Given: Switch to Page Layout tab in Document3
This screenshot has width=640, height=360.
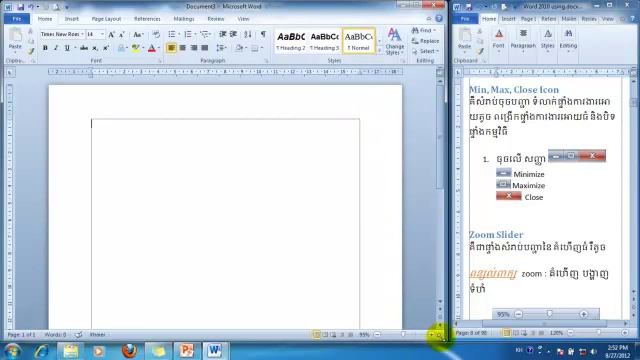Looking at the screenshot, I should click(106, 19).
